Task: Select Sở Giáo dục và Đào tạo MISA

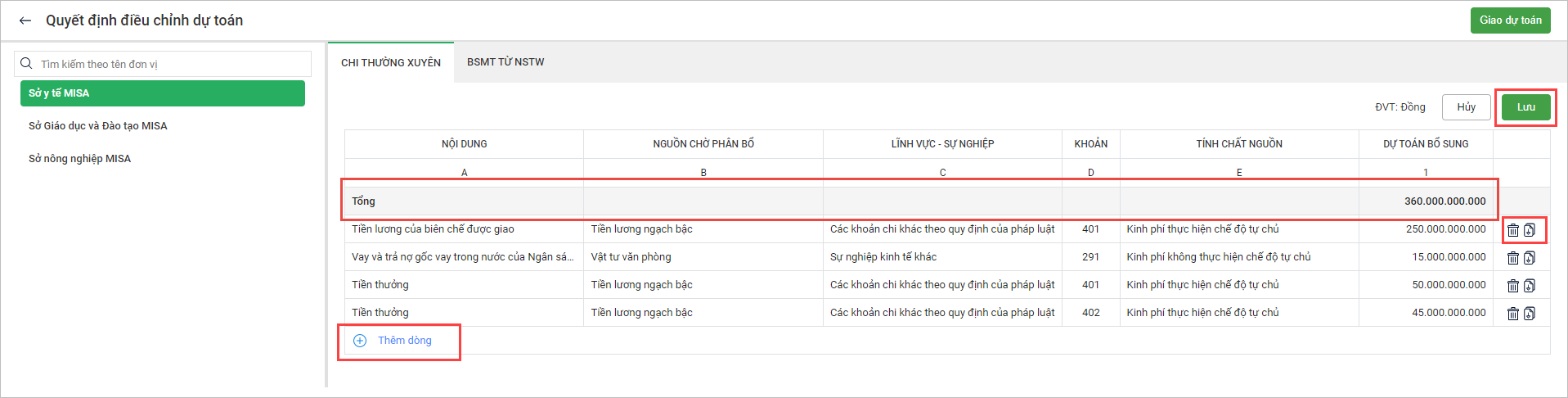Action: (x=97, y=126)
